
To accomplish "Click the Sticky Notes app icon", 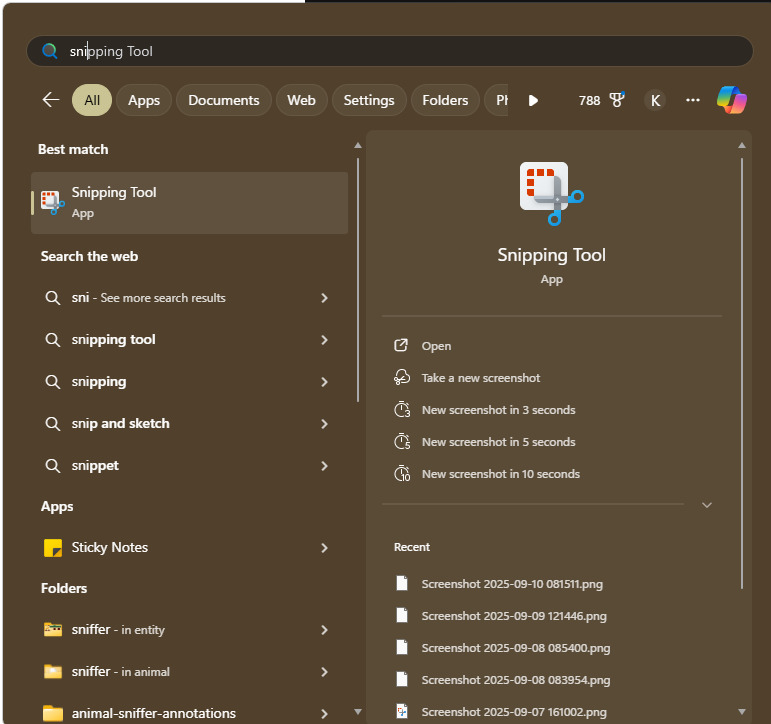I will coord(53,547).
